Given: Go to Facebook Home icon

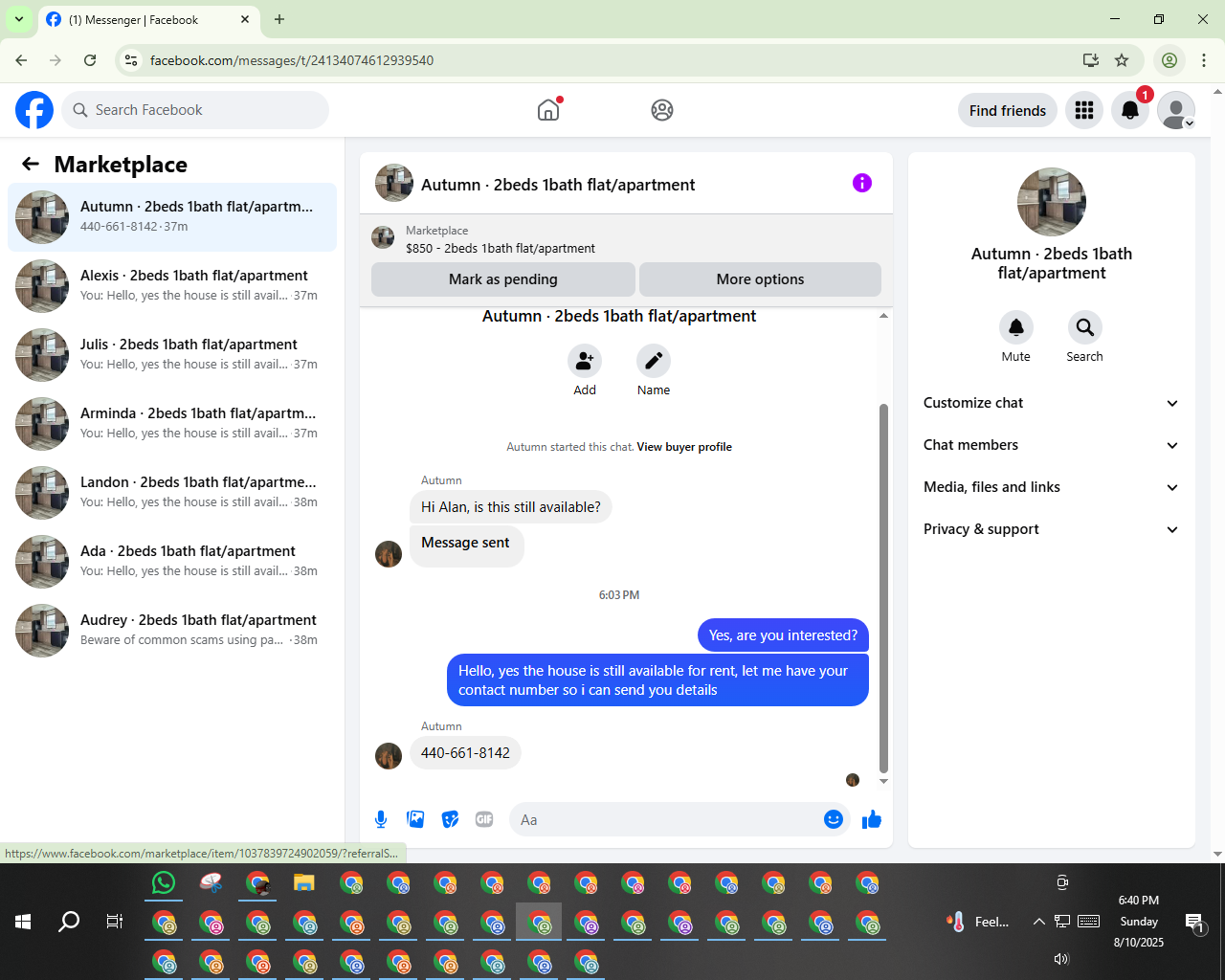Looking at the screenshot, I should (x=548, y=110).
